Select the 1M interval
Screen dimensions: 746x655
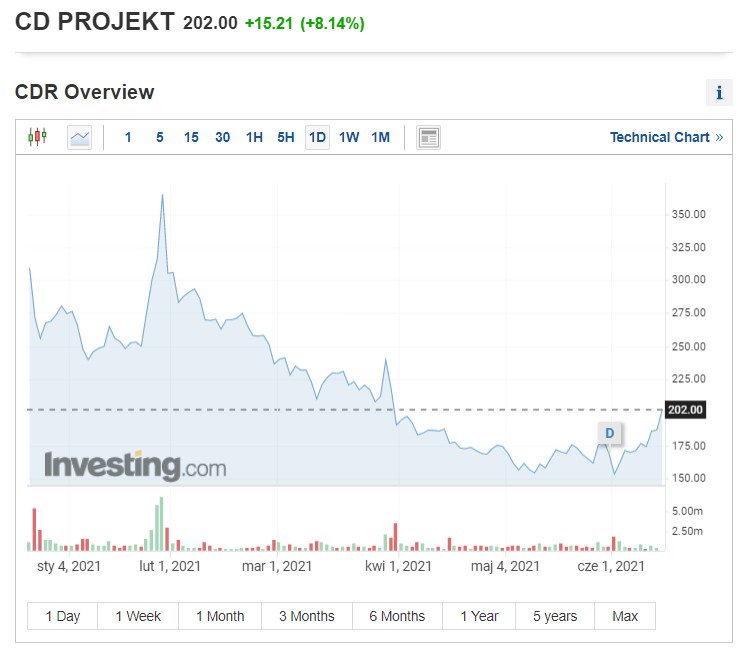381,137
